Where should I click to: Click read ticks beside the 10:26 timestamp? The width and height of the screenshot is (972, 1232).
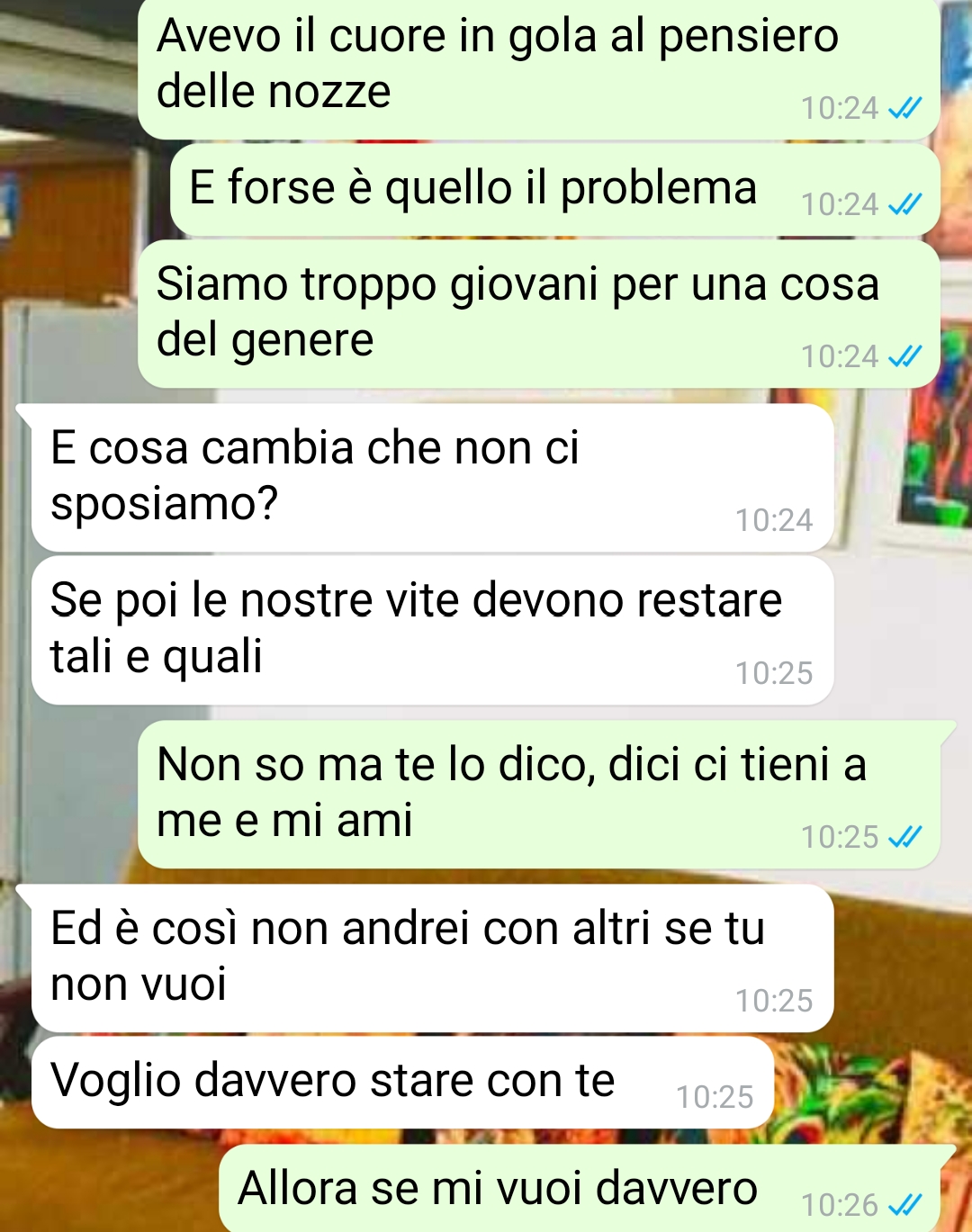[x=904, y=1205]
